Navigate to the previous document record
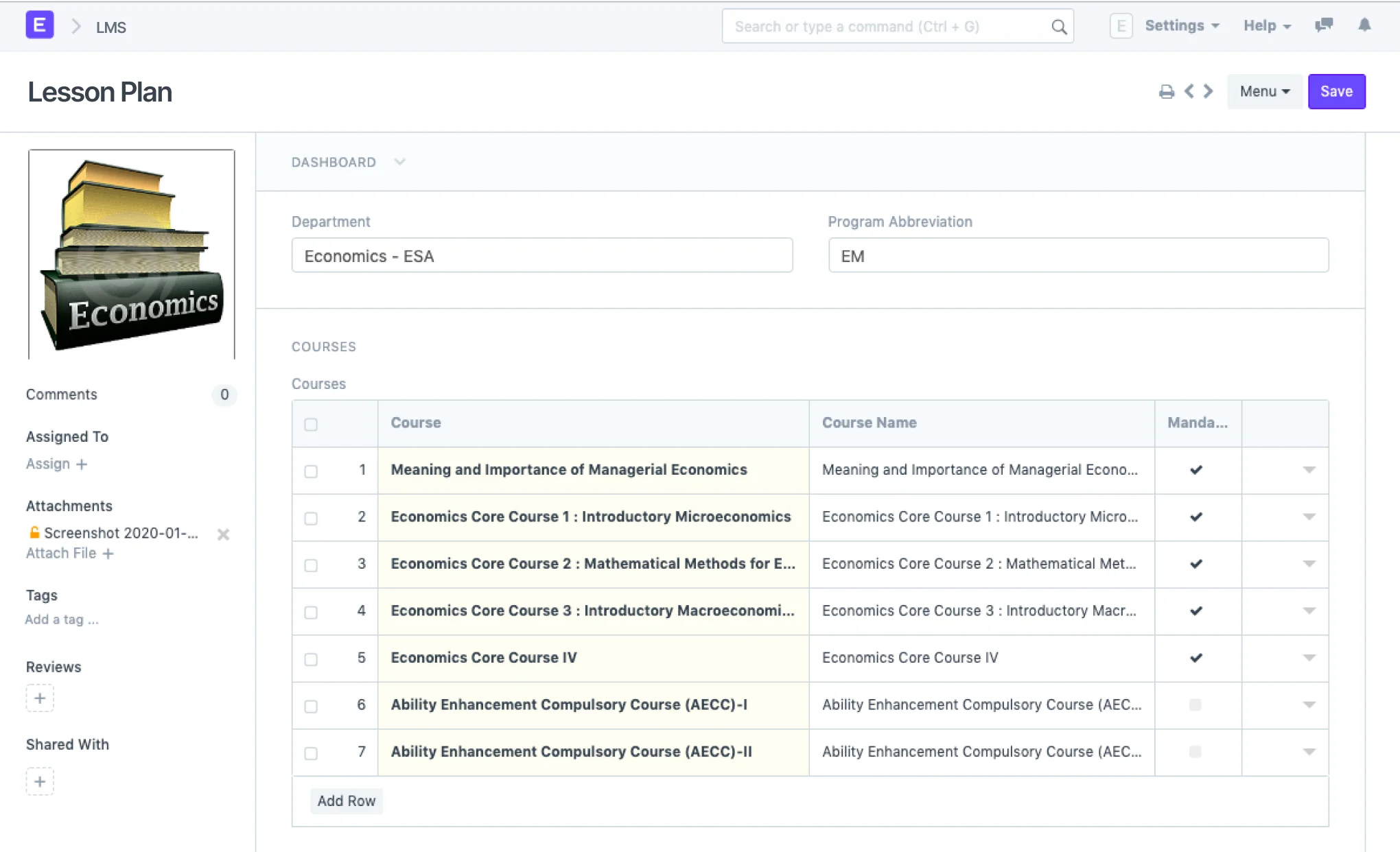 (x=1189, y=91)
